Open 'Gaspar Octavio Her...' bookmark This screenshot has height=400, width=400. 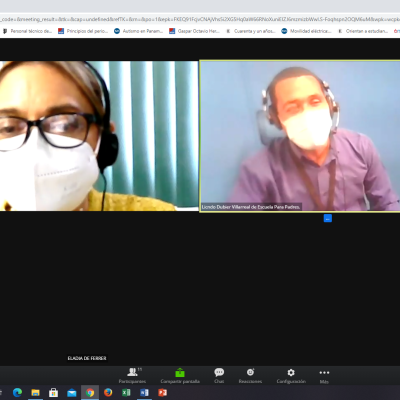coord(195,31)
